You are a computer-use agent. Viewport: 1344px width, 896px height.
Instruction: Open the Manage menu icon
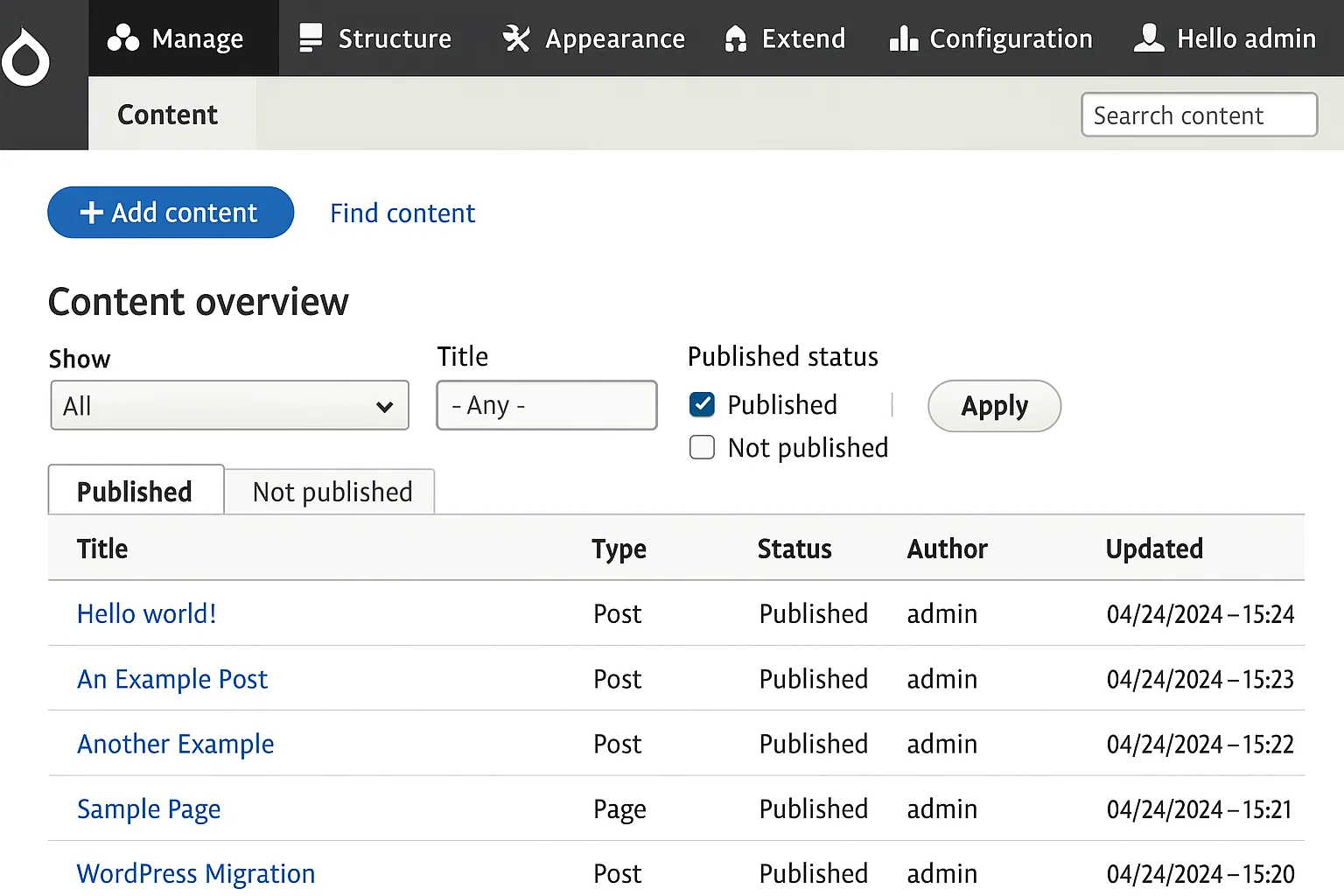click(x=124, y=38)
